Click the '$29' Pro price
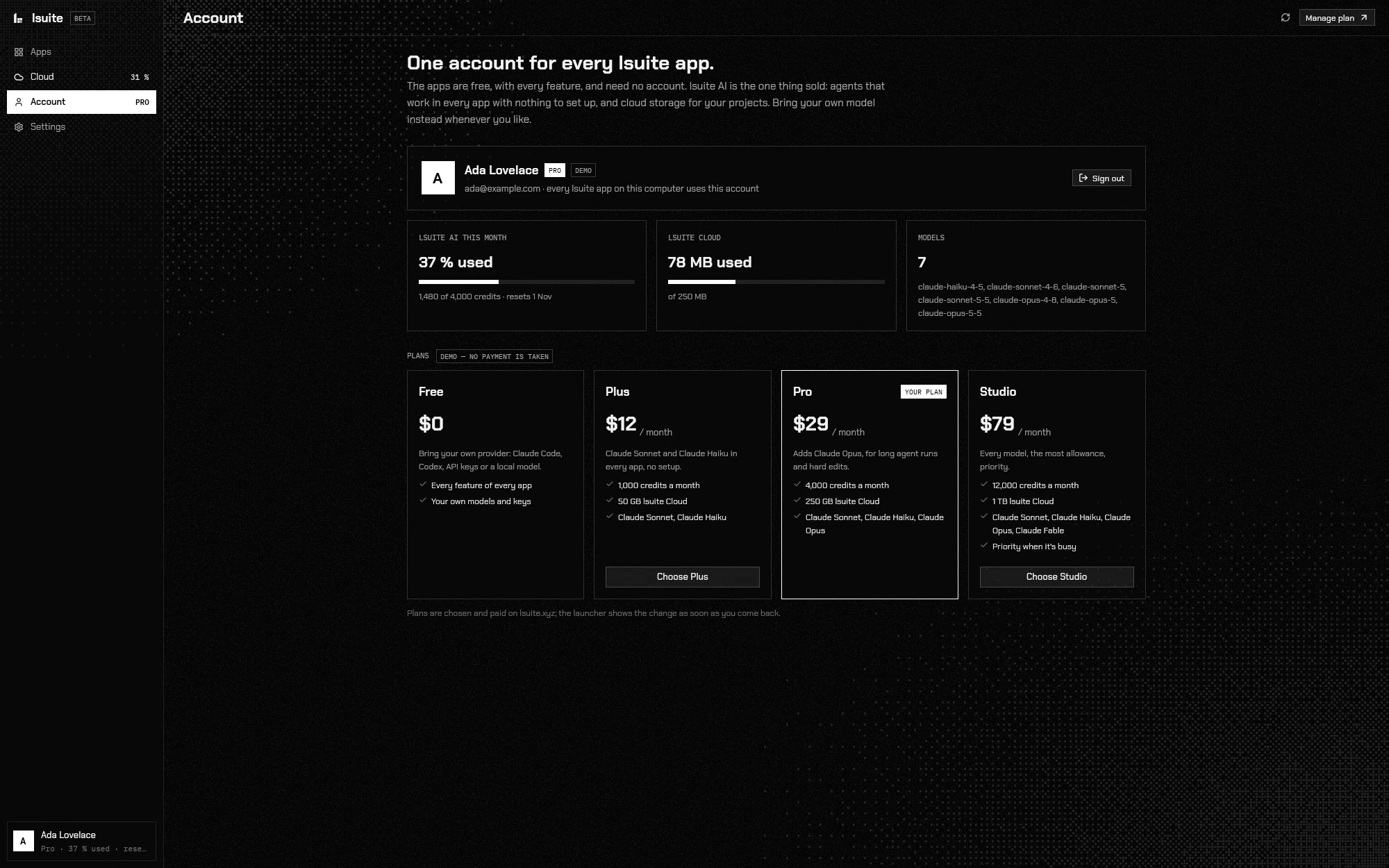The width and height of the screenshot is (1389, 868). pyautogui.click(x=810, y=424)
